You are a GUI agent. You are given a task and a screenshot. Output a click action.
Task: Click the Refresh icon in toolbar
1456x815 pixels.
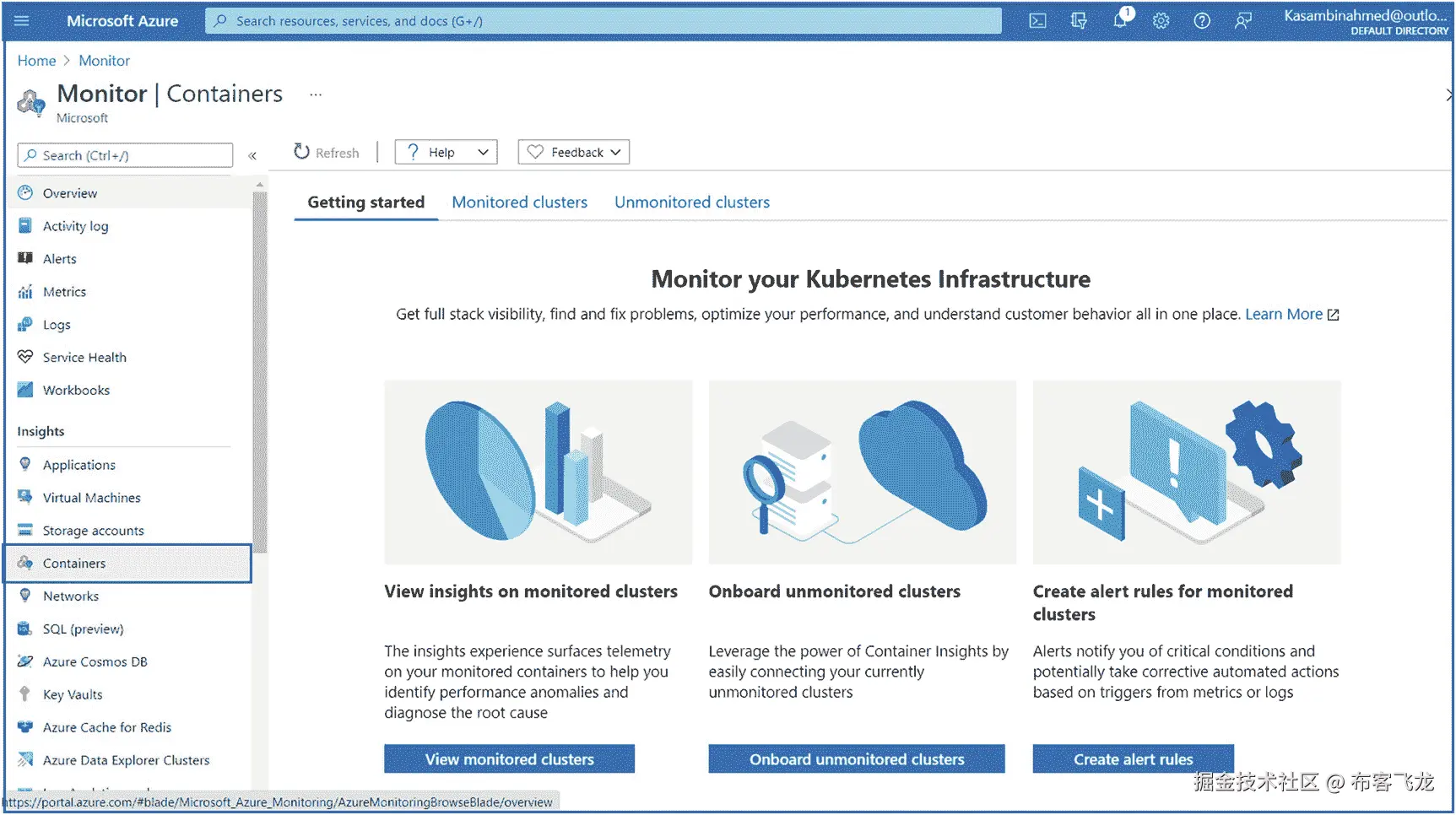[301, 152]
